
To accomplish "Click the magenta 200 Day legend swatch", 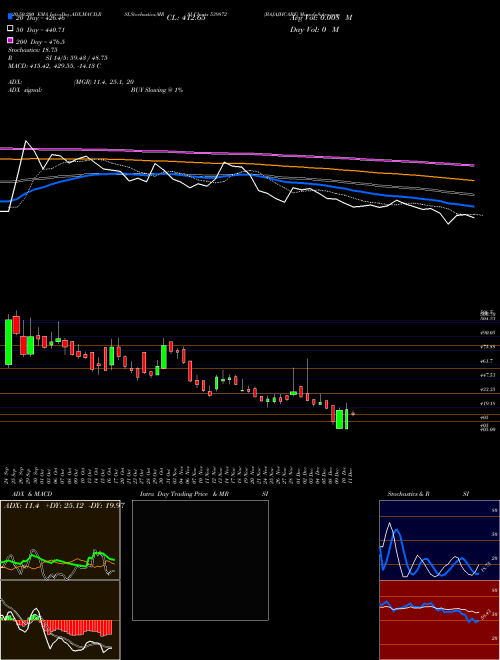I will pyautogui.click(x=11, y=41).
